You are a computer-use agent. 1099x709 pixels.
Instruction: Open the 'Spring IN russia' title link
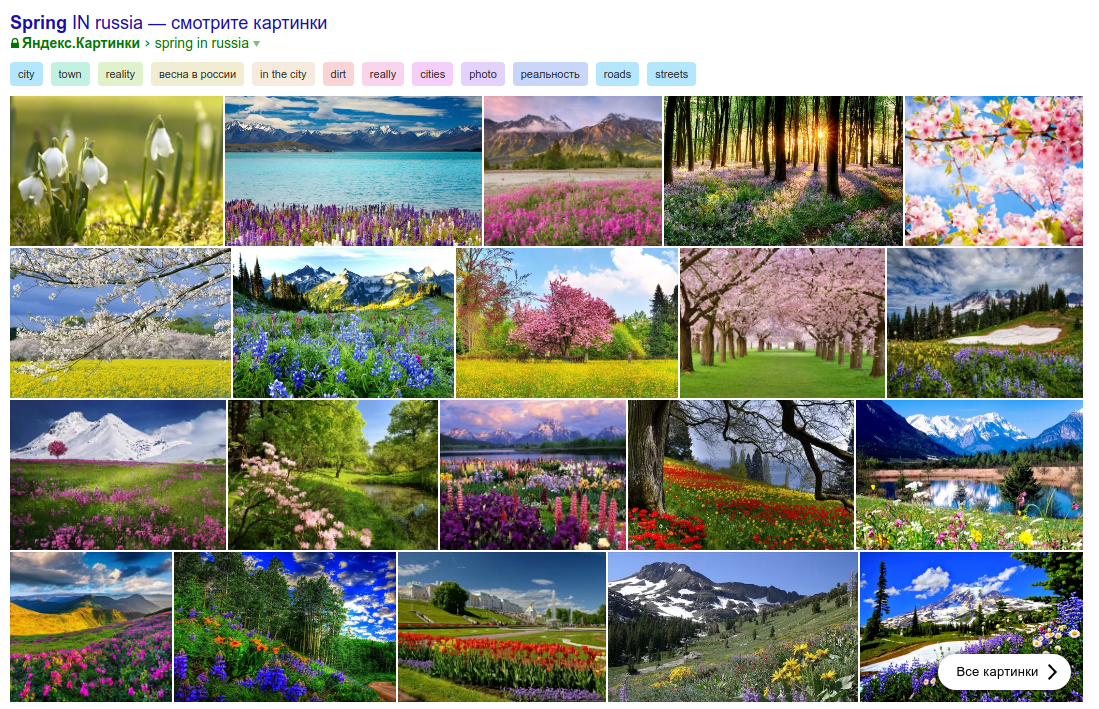pos(168,23)
